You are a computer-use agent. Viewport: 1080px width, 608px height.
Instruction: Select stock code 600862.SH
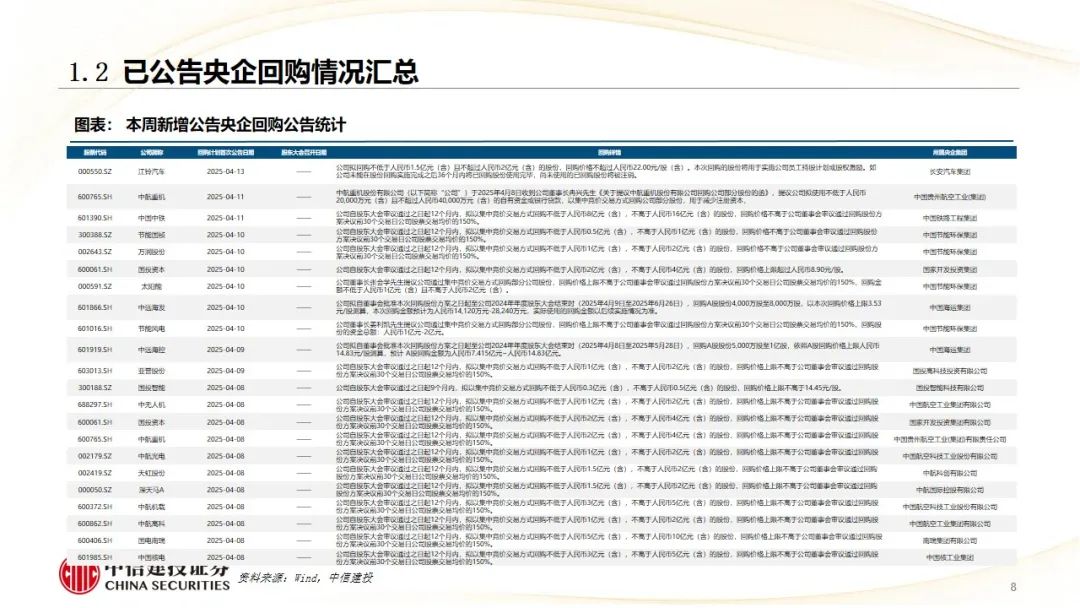(x=94, y=524)
